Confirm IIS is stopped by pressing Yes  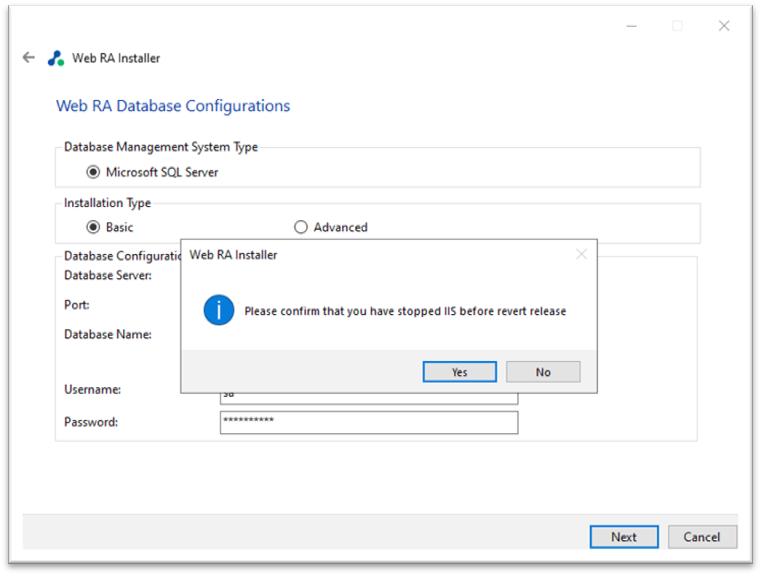coord(459,372)
